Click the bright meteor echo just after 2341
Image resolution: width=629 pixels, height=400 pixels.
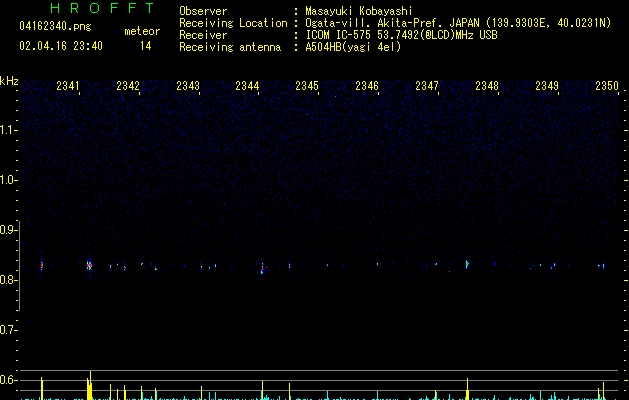[89, 265]
